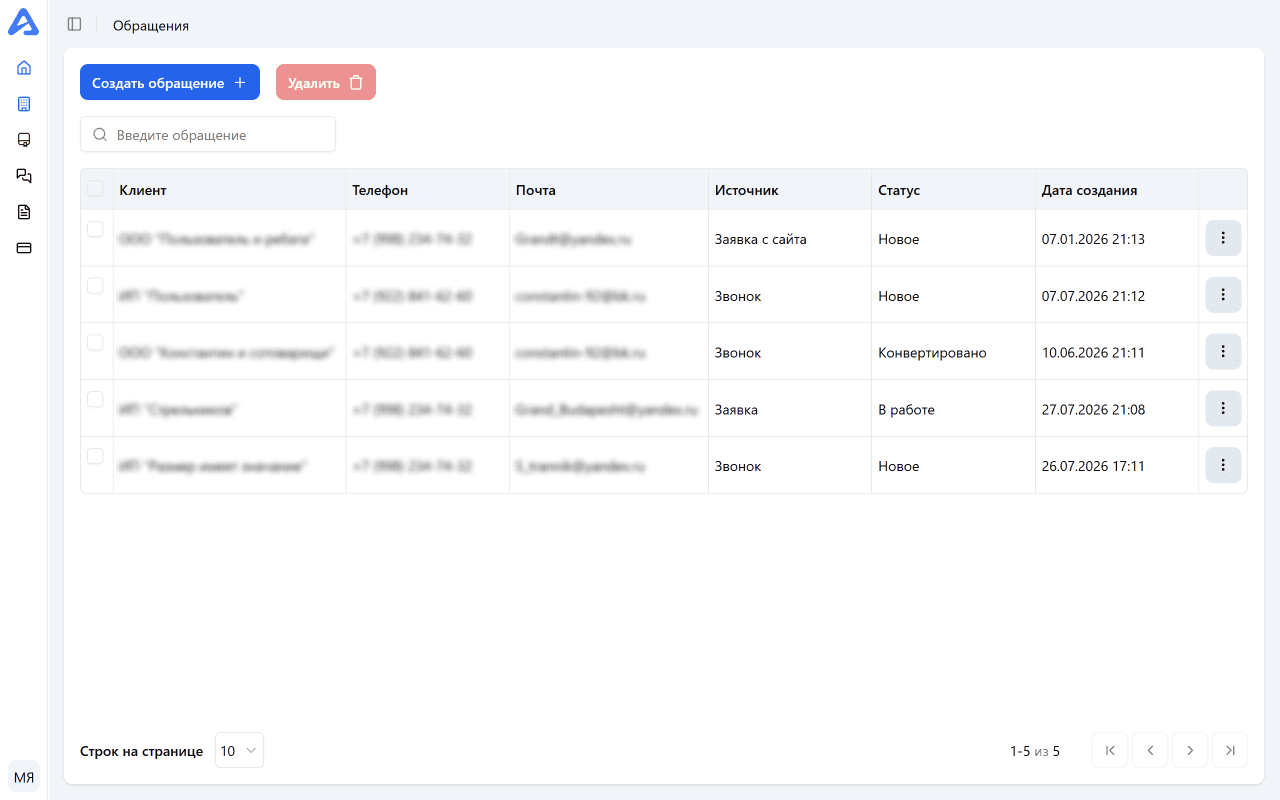This screenshot has width=1280, height=800.
Task: Open the chat bubbles icon in sidebar
Action: [24, 176]
